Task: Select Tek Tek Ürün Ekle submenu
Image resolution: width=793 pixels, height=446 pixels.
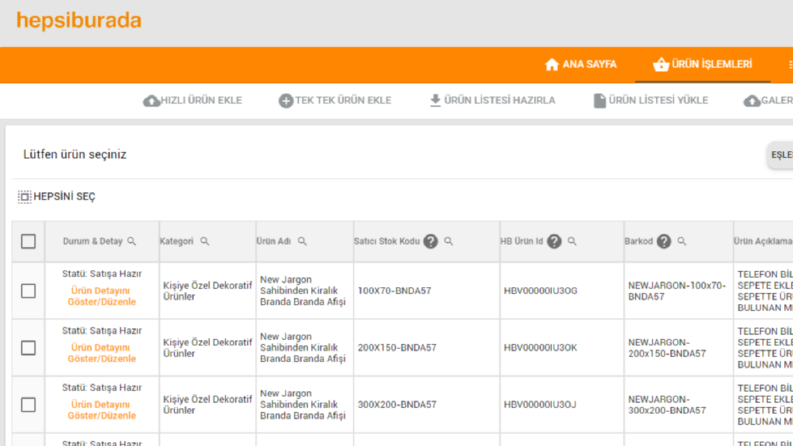Action: click(335, 101)
